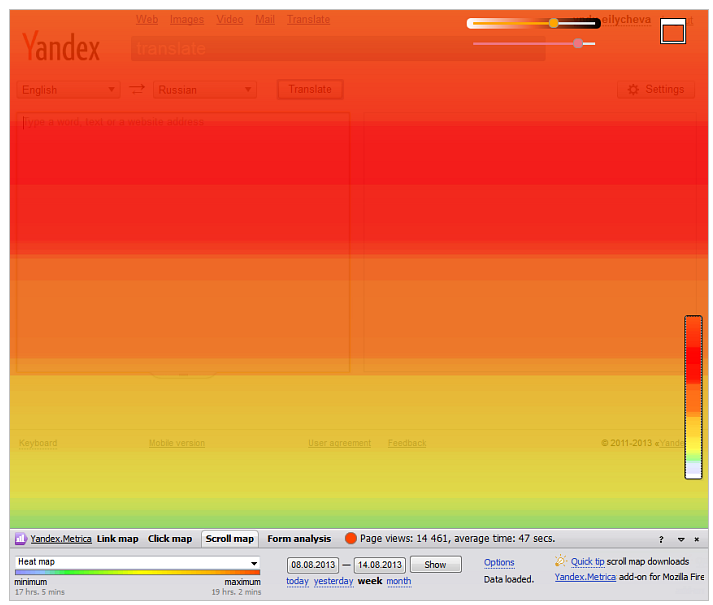Viewport: 713px width, 605px height.
Task: Click the language swap arrows icon
Action: pyautogui.click(x=137, y=89)
